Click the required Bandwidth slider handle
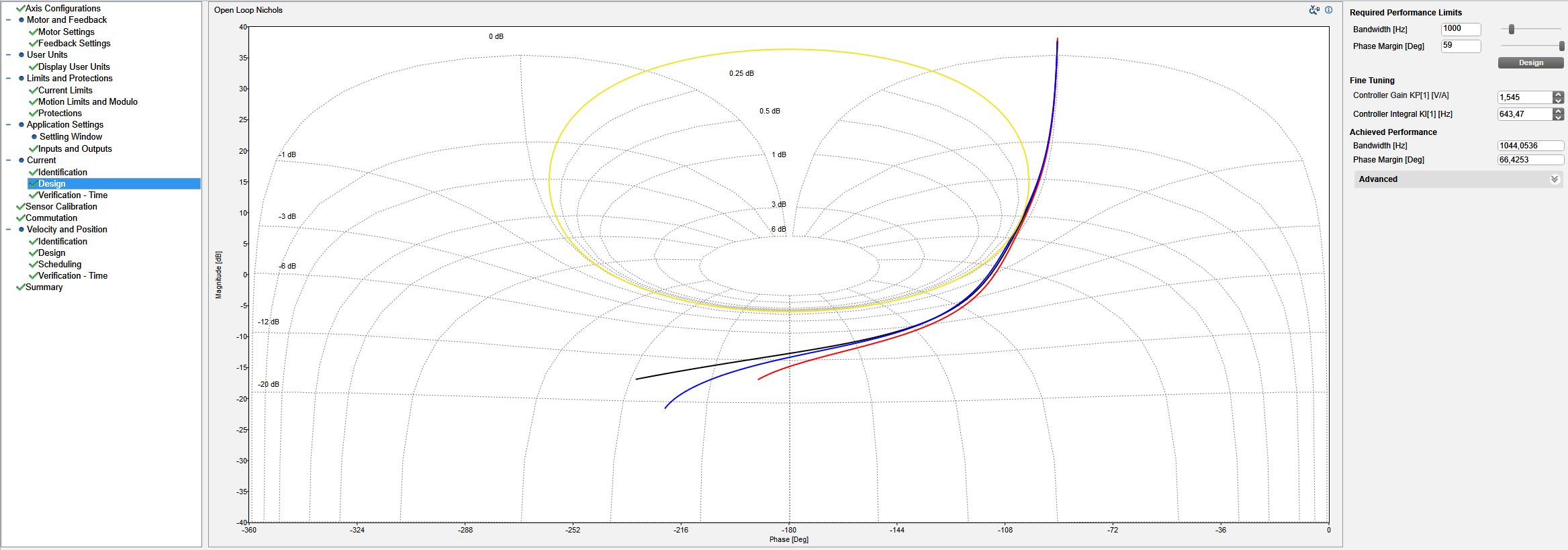The height and width of the screenshot is (550, 1568). 1512,30
